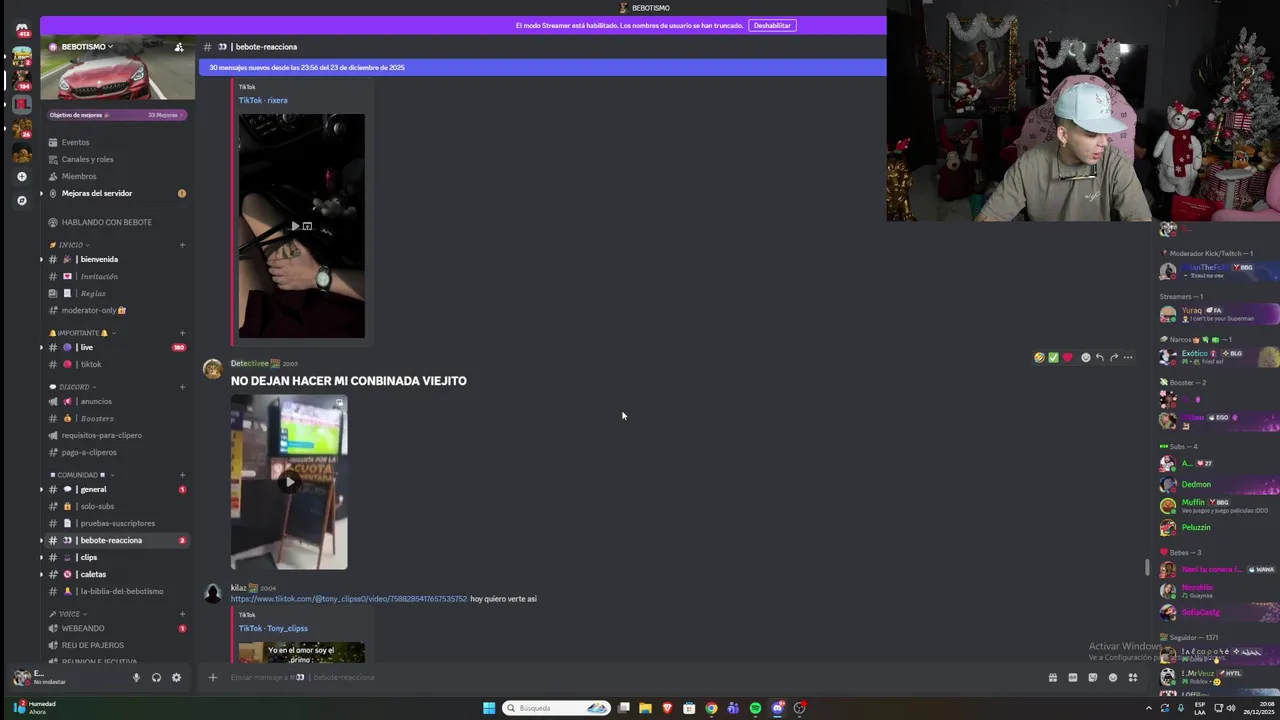1280x720 pixels.
Task: Open the Discord direct messages home icon
Action: click(22, 29)
